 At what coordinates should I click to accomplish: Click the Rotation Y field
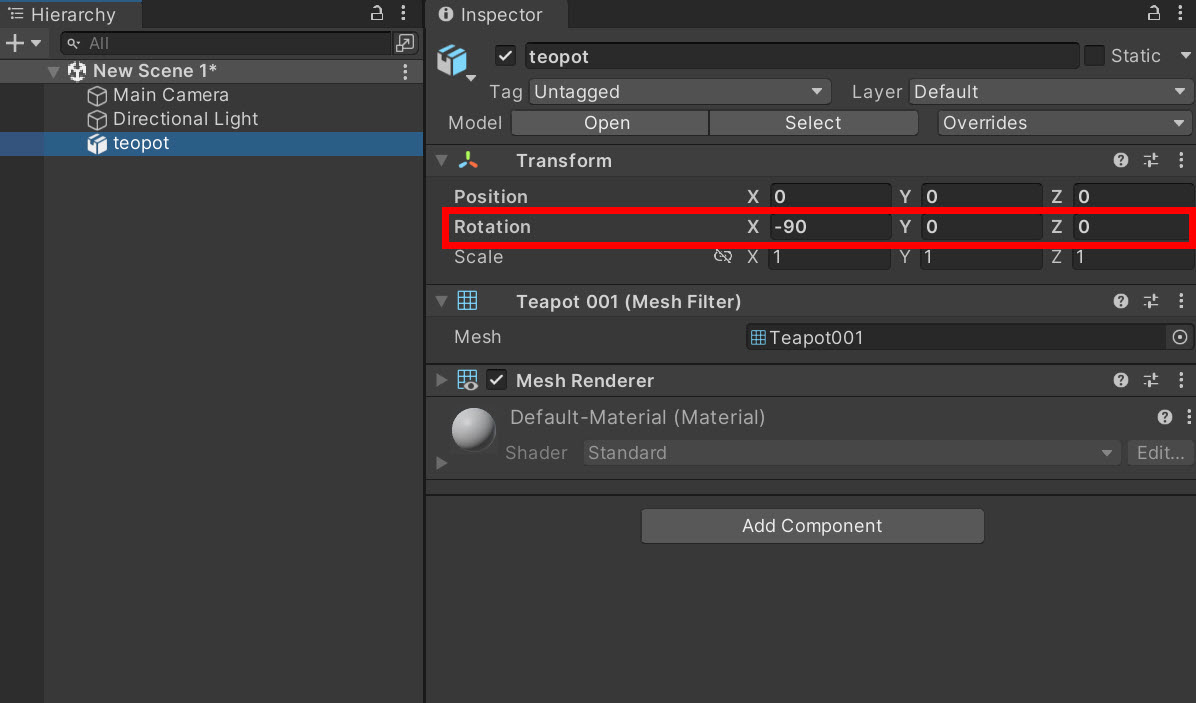(x=981, y=226)
